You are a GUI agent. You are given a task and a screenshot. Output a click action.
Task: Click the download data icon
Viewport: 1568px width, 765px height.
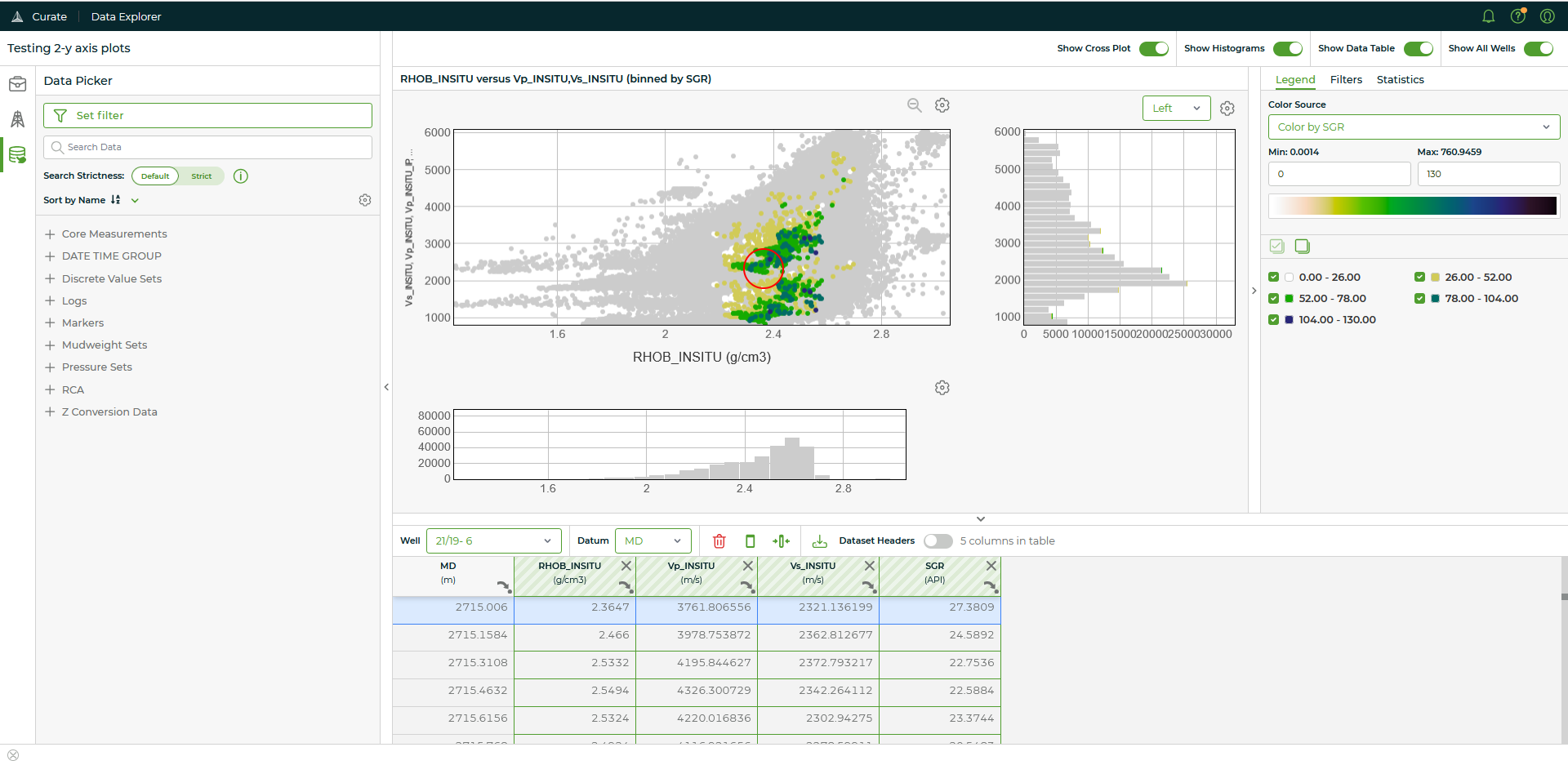click(820, 541)
